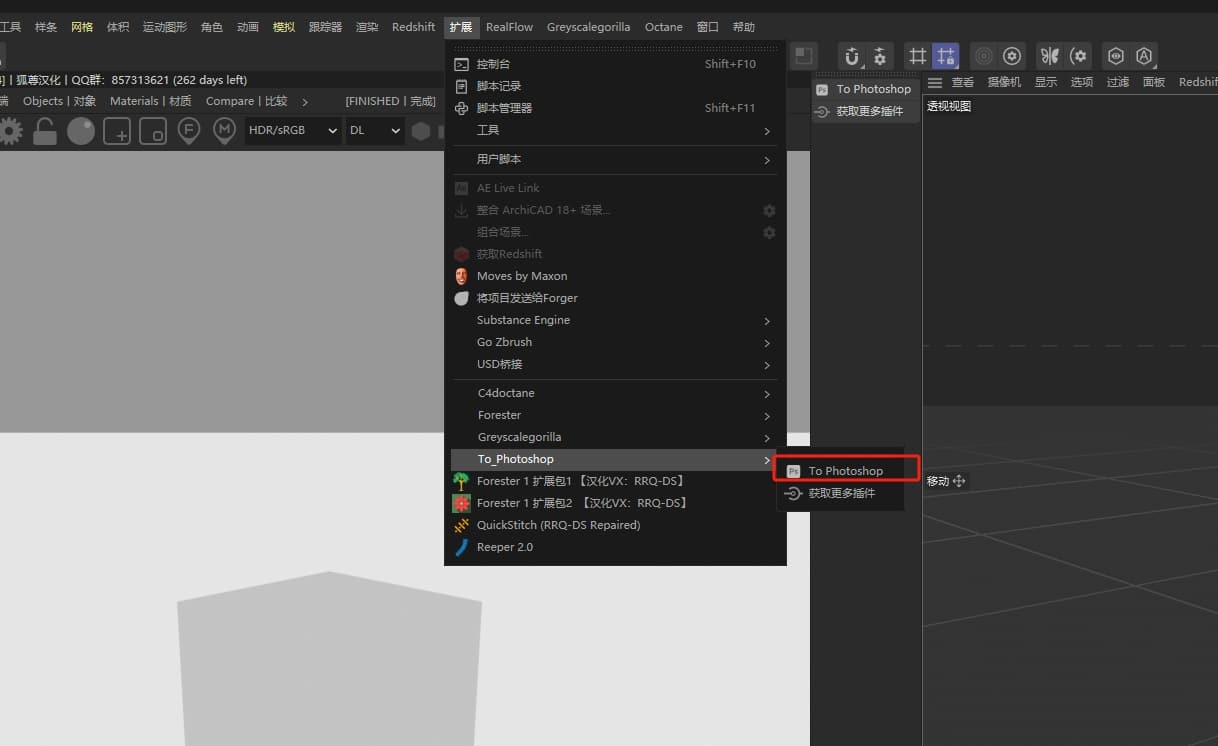Toggle the snap magnet icon

(852, 57)
